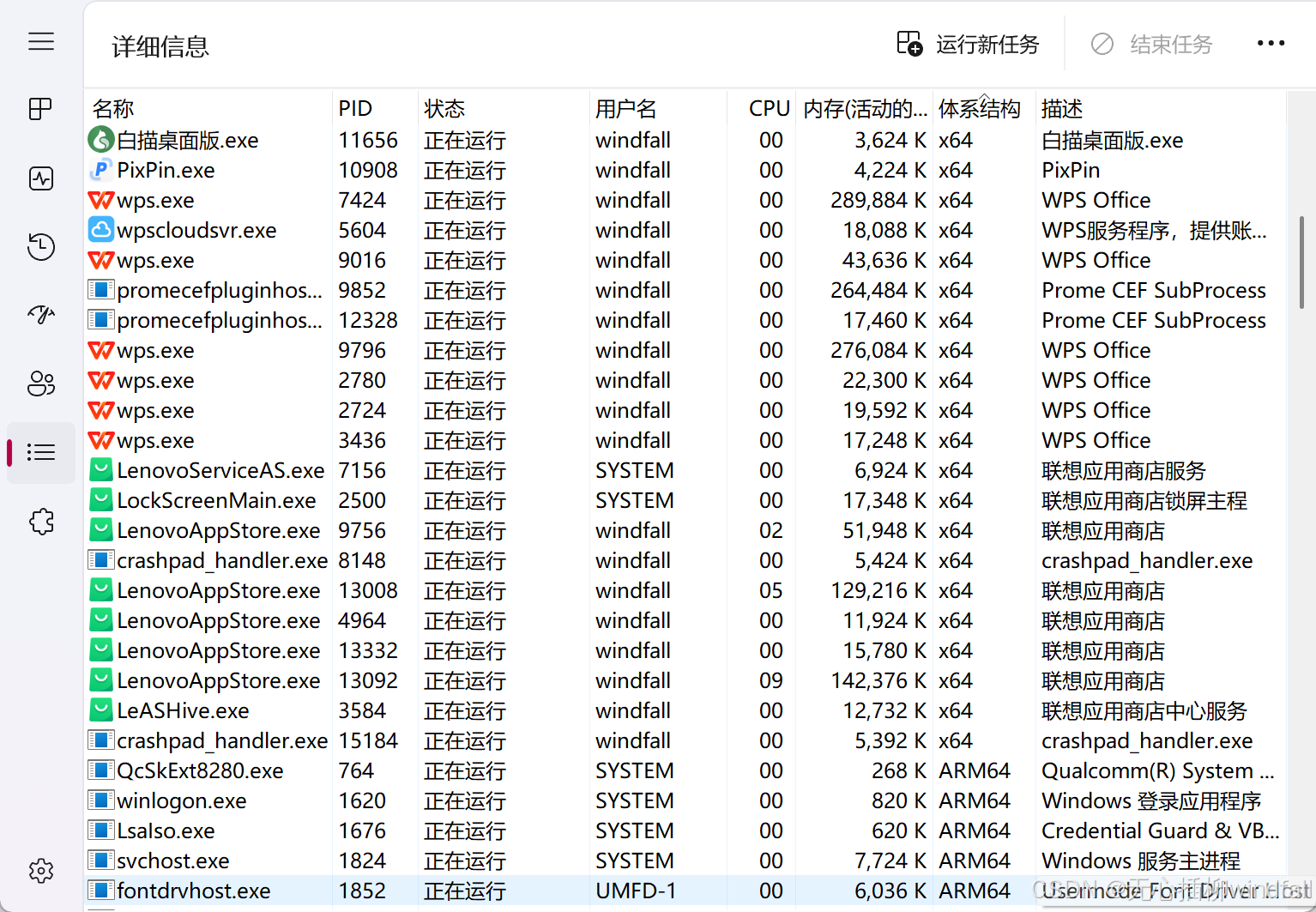The image size is (1316, 912).
Task: Open the hamburger navigation menu
Action: (40, 41)
